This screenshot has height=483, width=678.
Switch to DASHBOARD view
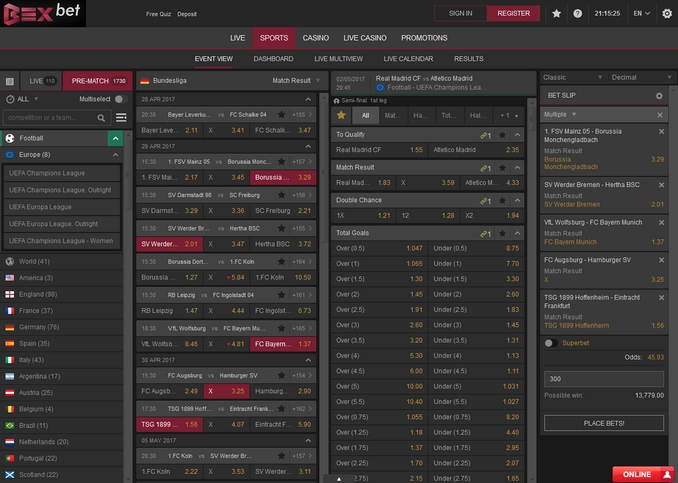pyautogui.click(x=273, y=59)
